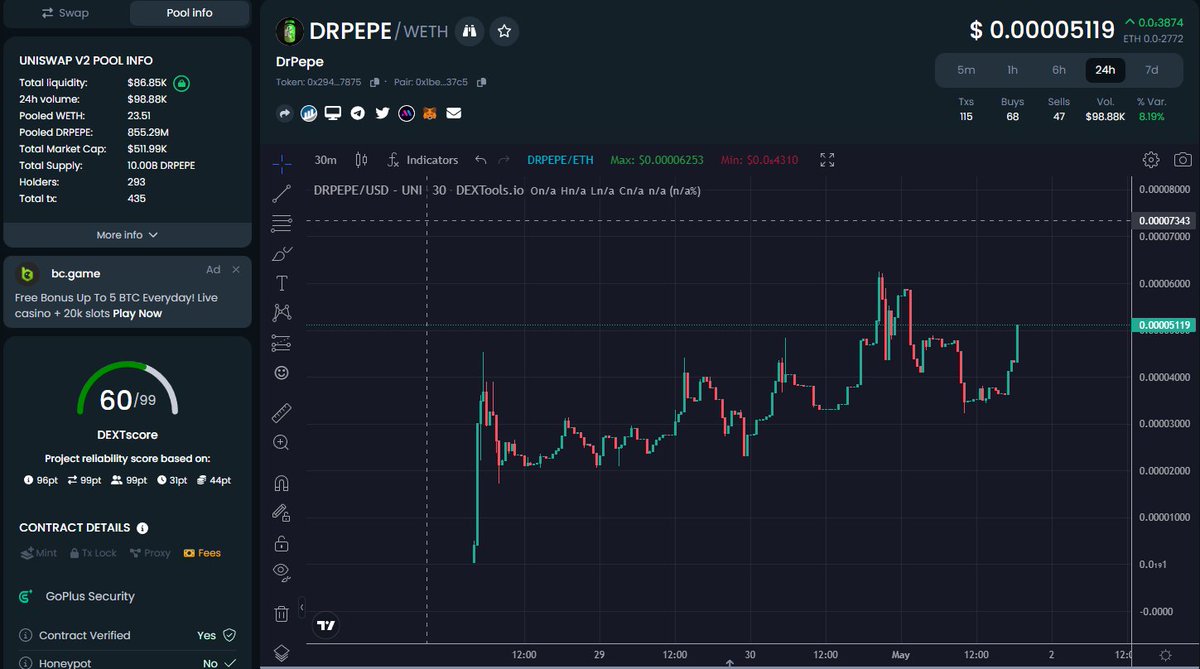Open chart time zone settings icon

[x=1165, y=654]
